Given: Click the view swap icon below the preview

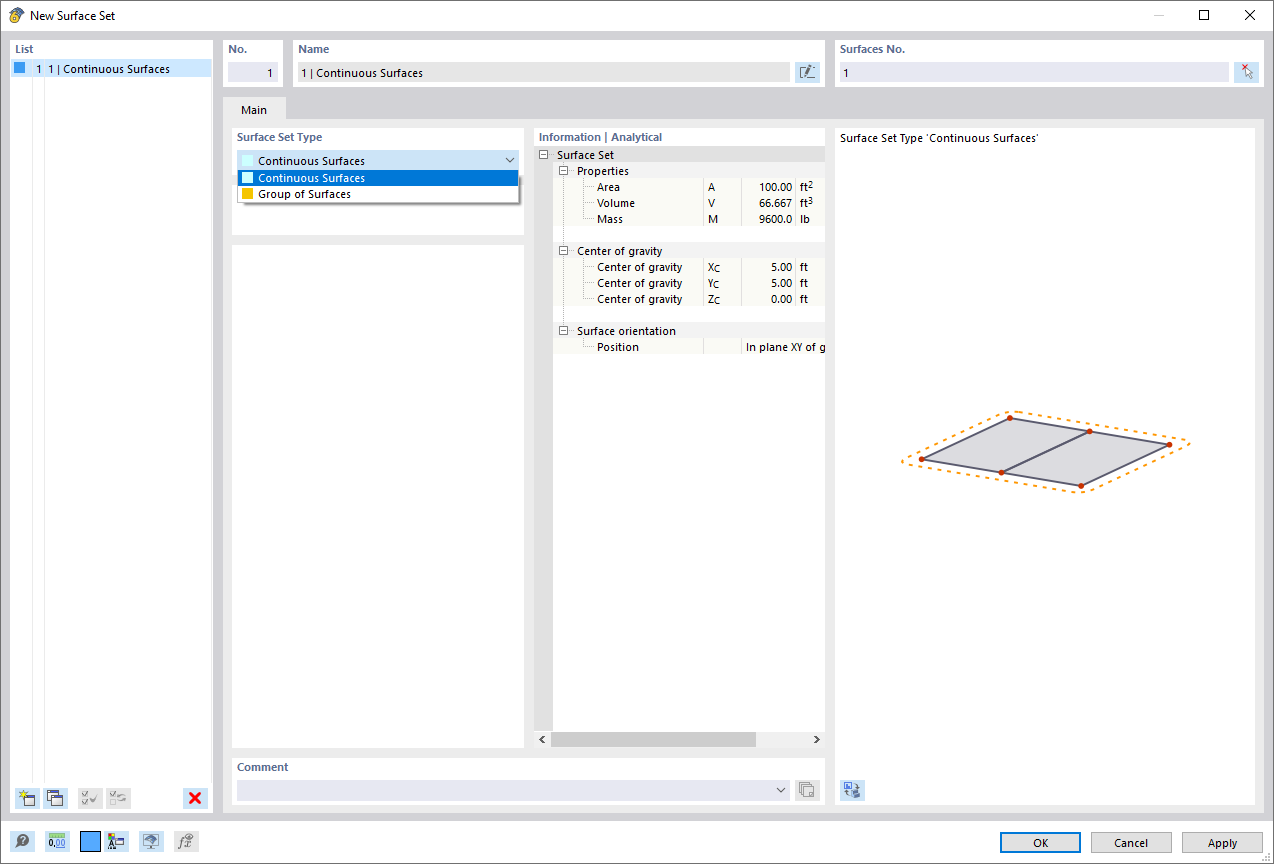Looking at the screenshot, I should [852, 790].
